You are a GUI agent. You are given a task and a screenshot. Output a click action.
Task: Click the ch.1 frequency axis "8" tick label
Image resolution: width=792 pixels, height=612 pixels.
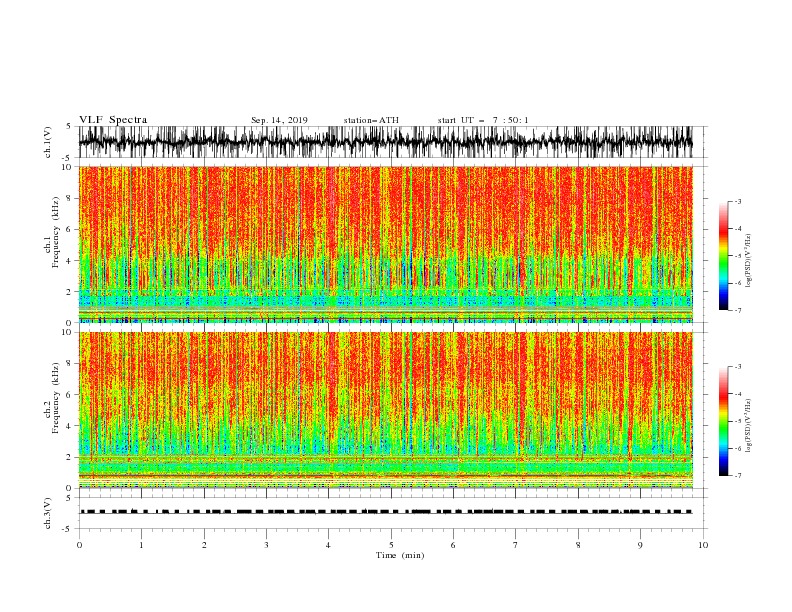click(69, 198)
